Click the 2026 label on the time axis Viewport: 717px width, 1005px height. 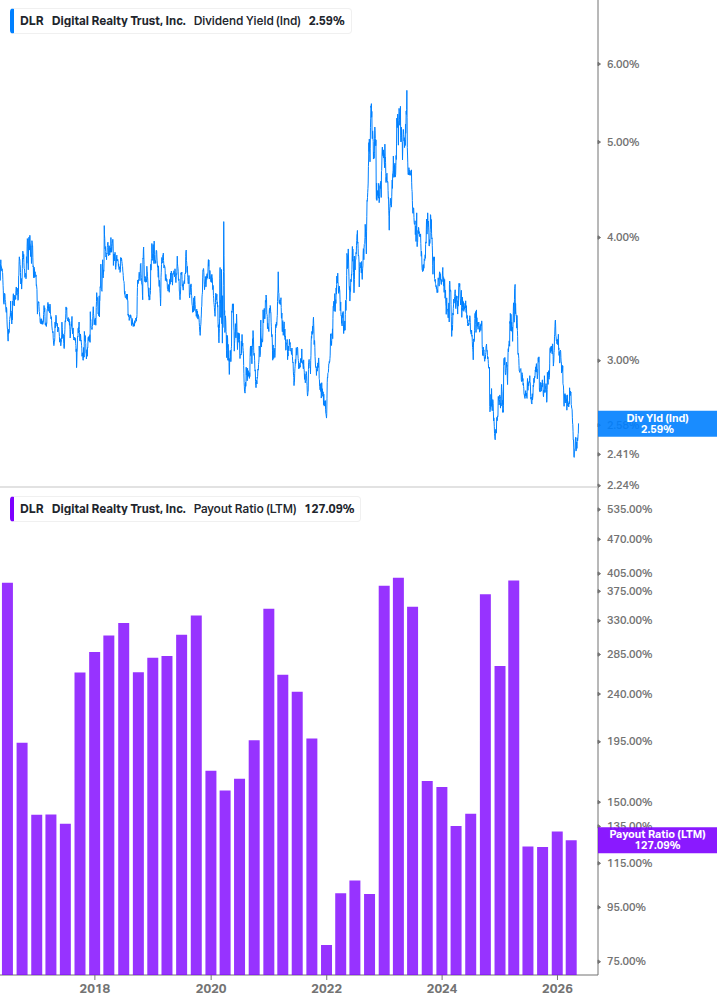click(557, 989)
